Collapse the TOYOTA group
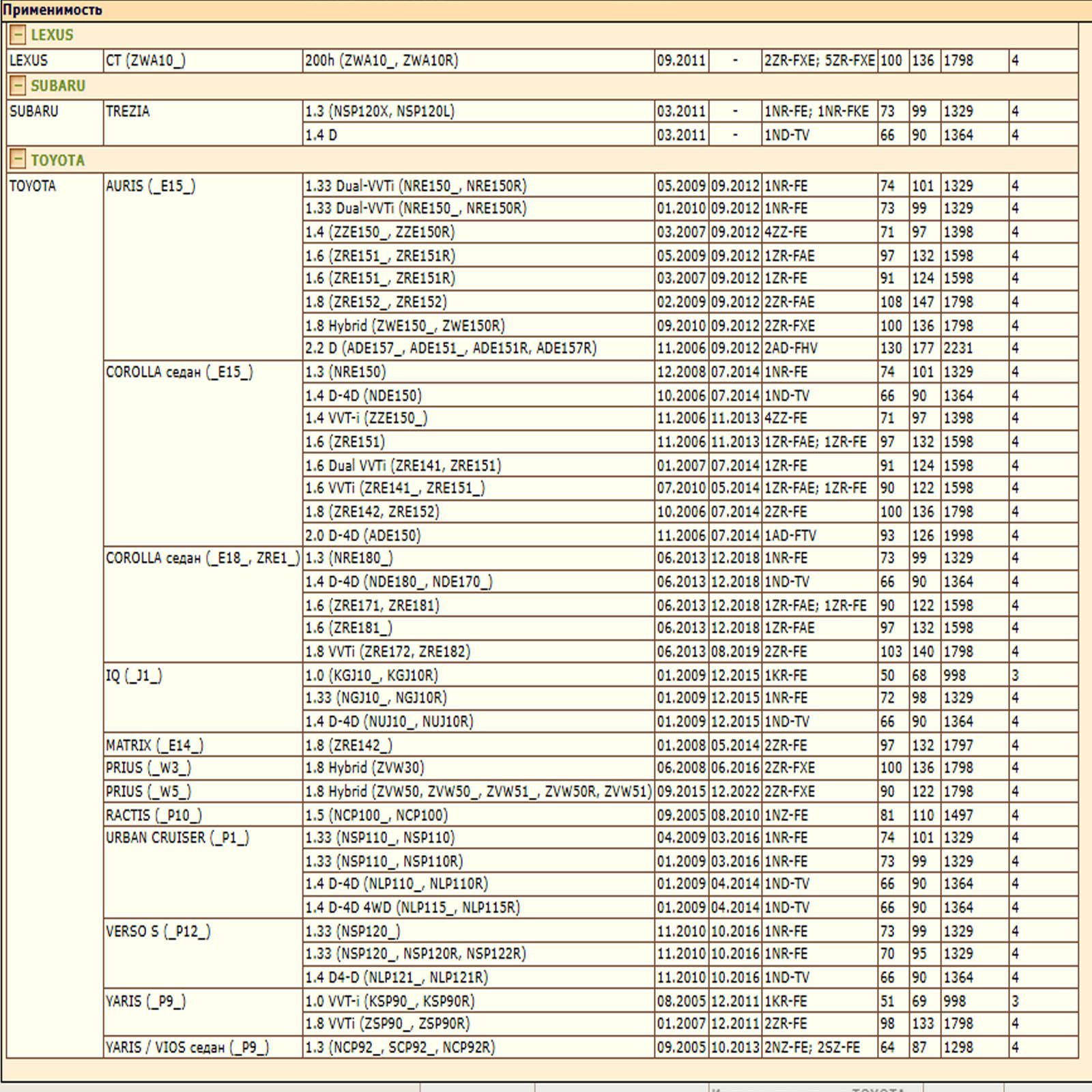Screen dimensions: 1092x1092 point(18,160)
